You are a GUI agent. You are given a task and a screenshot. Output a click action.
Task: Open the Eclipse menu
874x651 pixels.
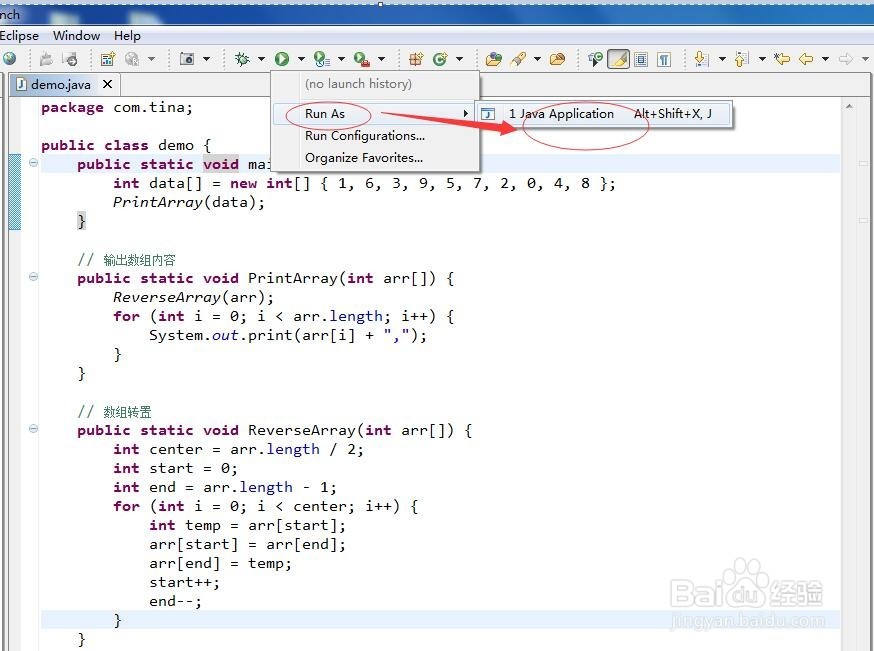click(20, 36)
